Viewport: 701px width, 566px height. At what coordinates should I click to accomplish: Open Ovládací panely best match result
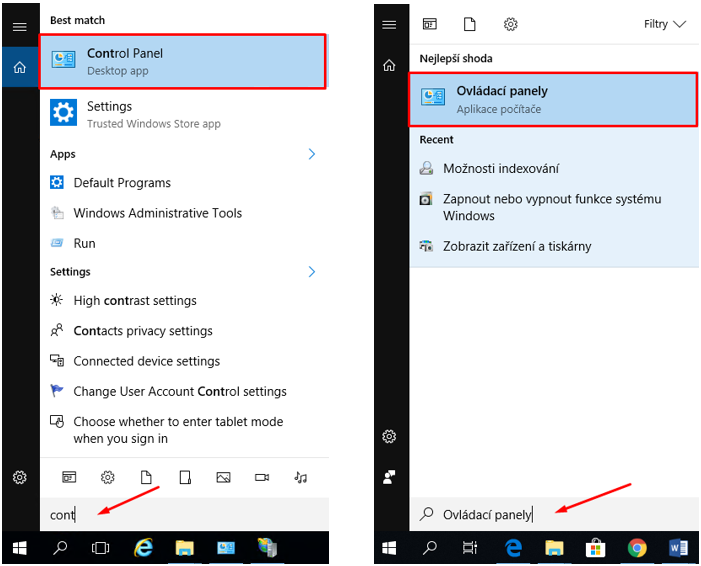553,99
